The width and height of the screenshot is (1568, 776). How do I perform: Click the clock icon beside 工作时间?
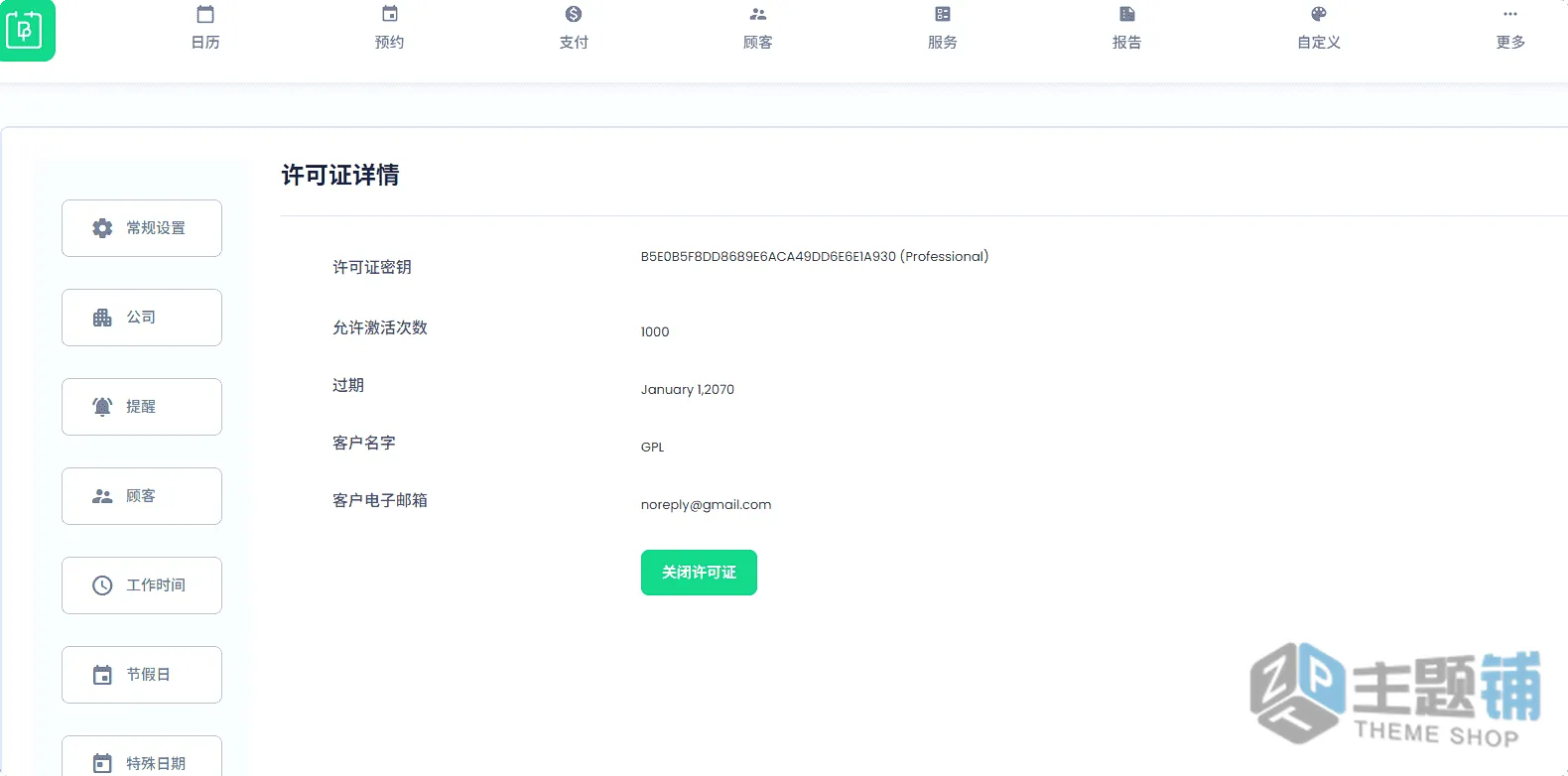102,585
